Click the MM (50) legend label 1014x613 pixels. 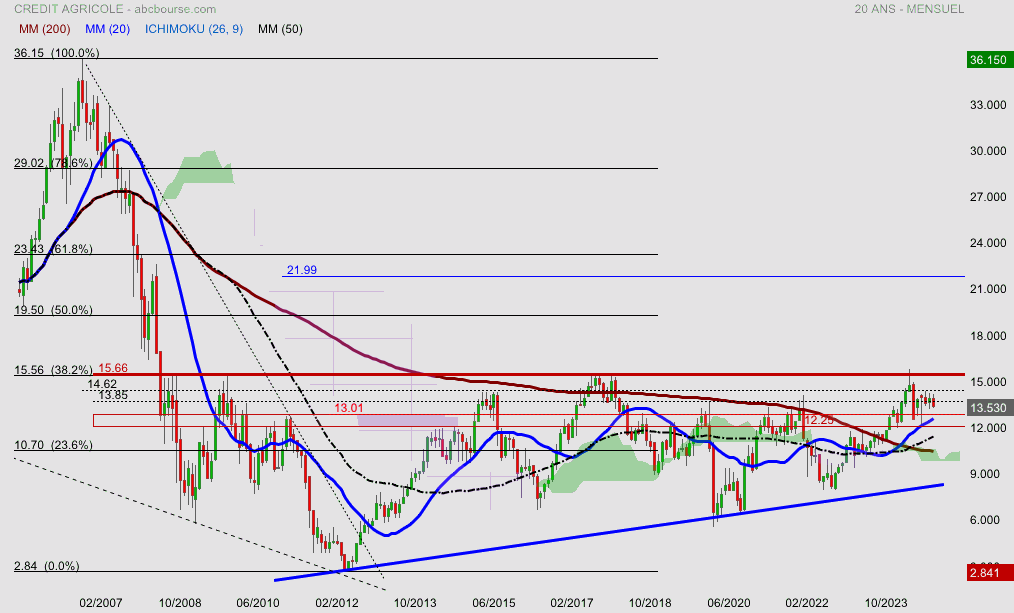pos(280,28)
